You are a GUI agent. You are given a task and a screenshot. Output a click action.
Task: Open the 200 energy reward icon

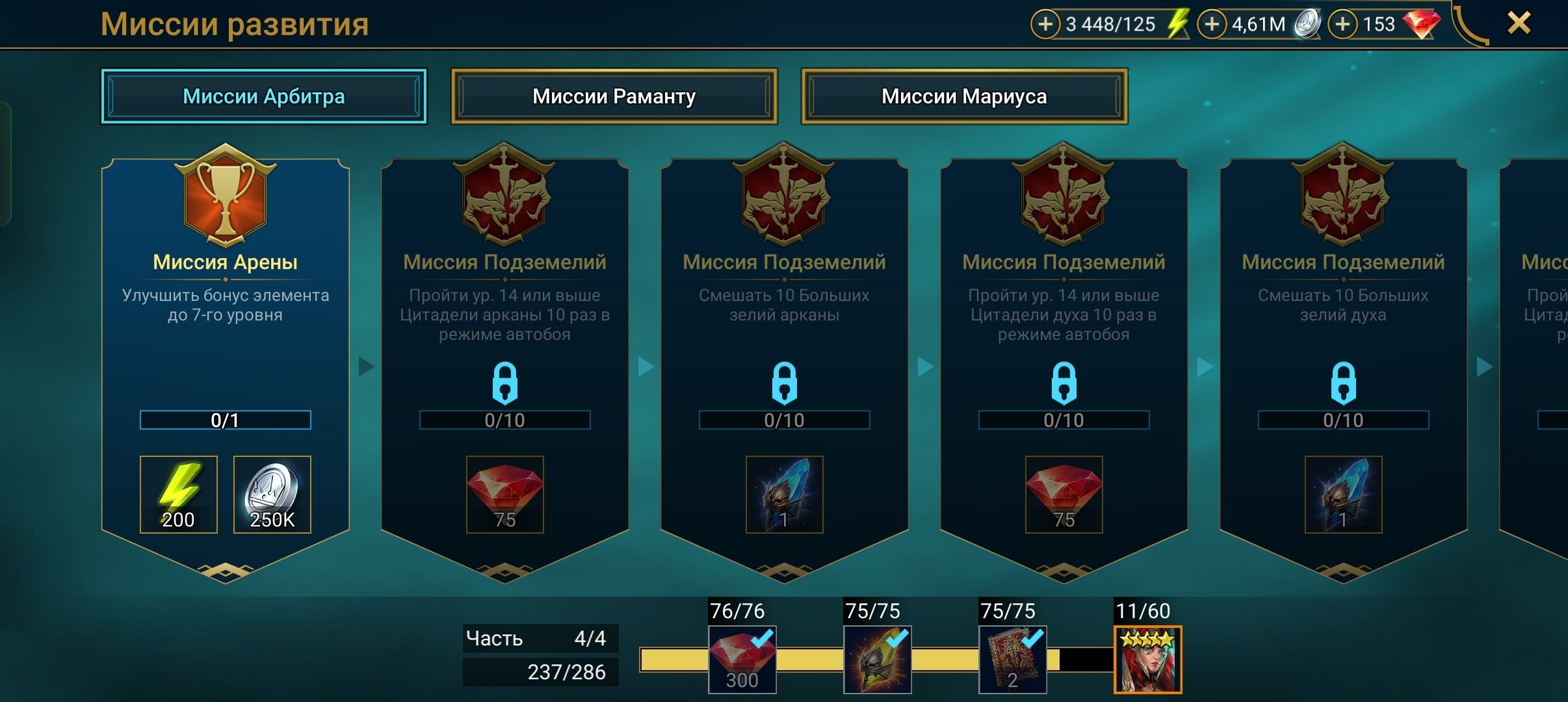click(x=179, y=495)
